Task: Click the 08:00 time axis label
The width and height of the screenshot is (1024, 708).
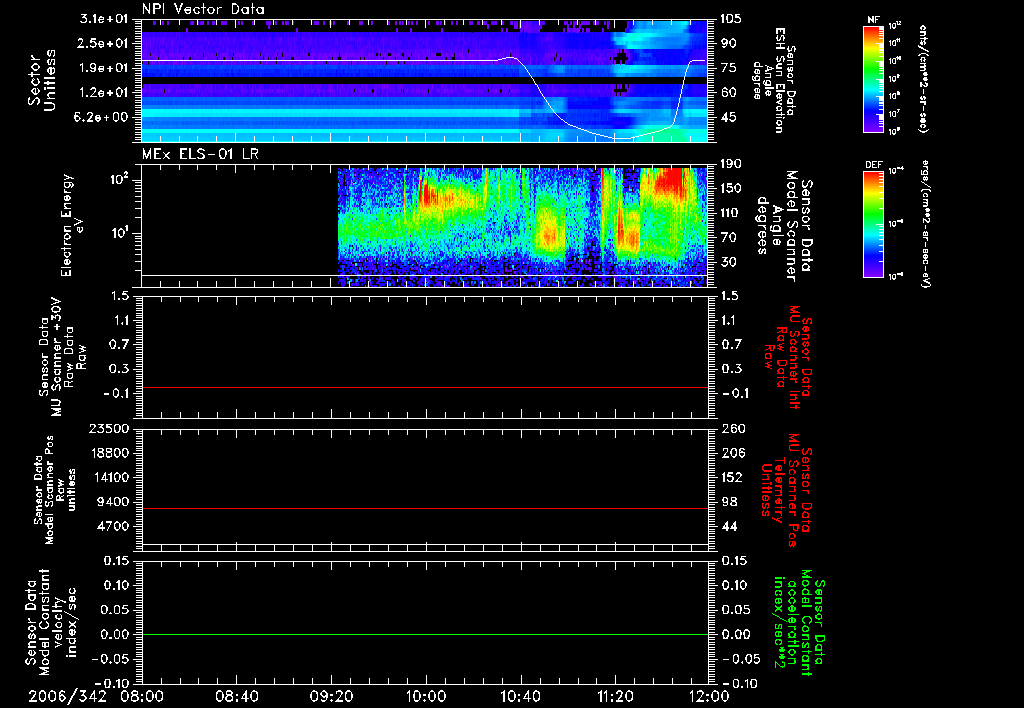Action: (x=142, y=695)
